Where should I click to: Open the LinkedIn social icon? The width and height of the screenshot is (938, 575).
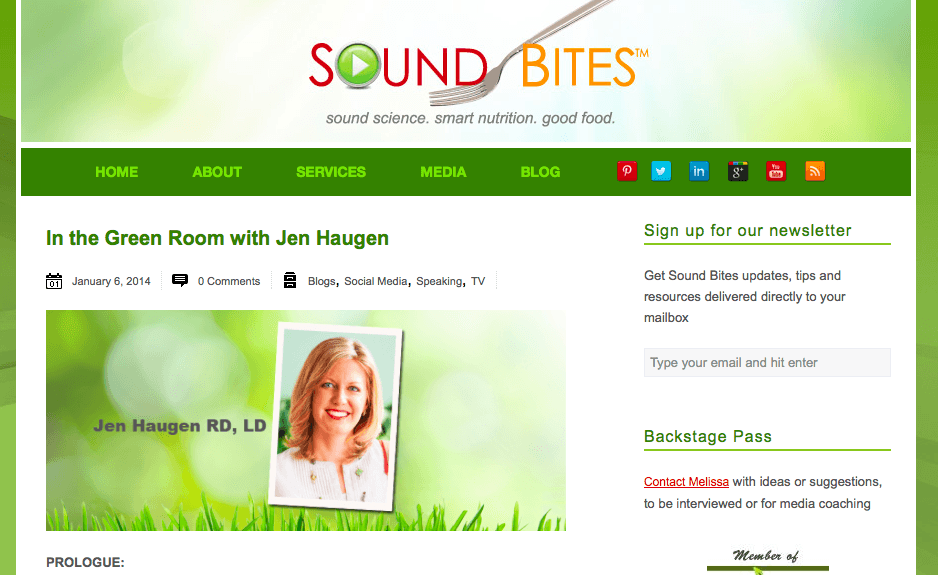tap(699, 172)
